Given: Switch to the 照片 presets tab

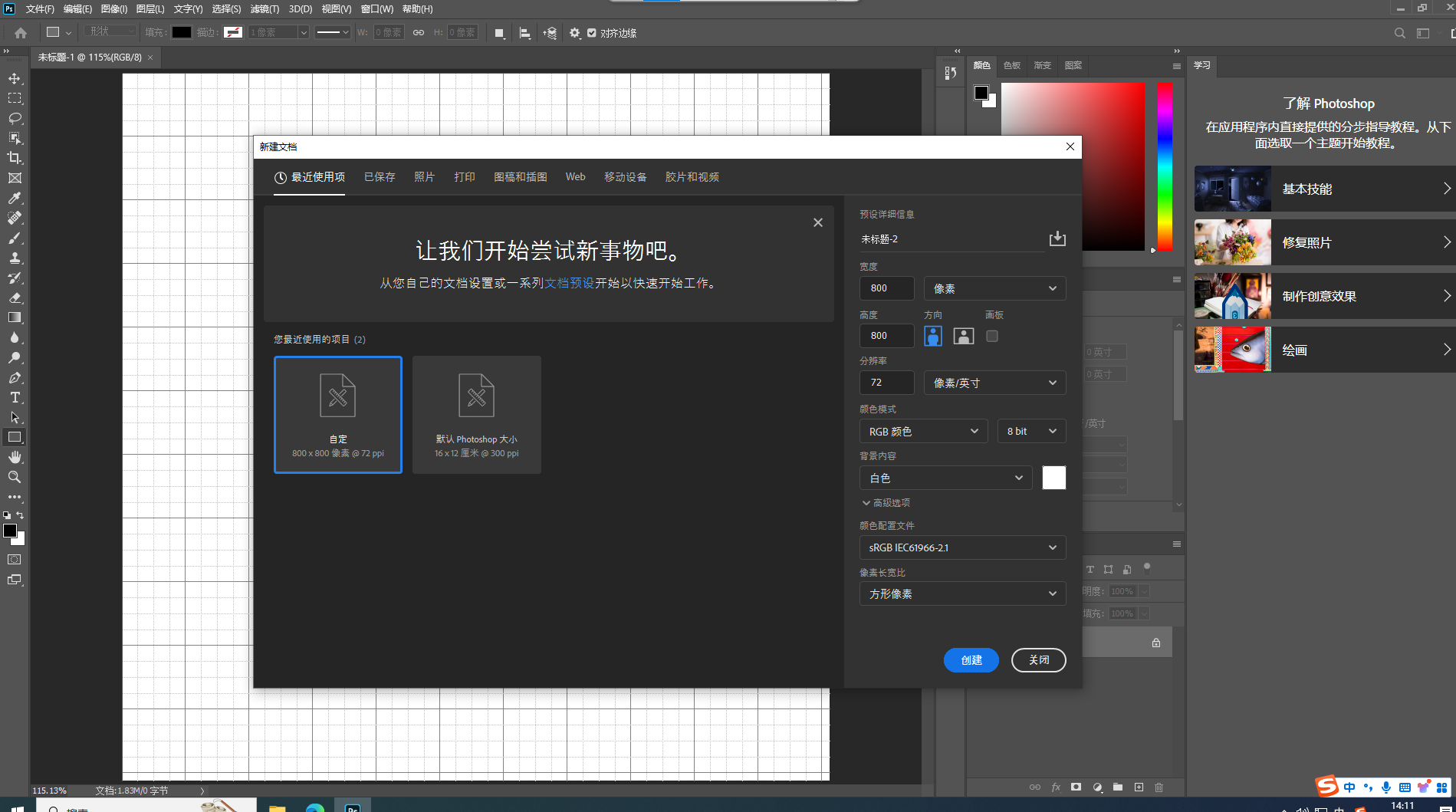Looking at the screenshot, I should pyautogui.click(x=425, y=177).
